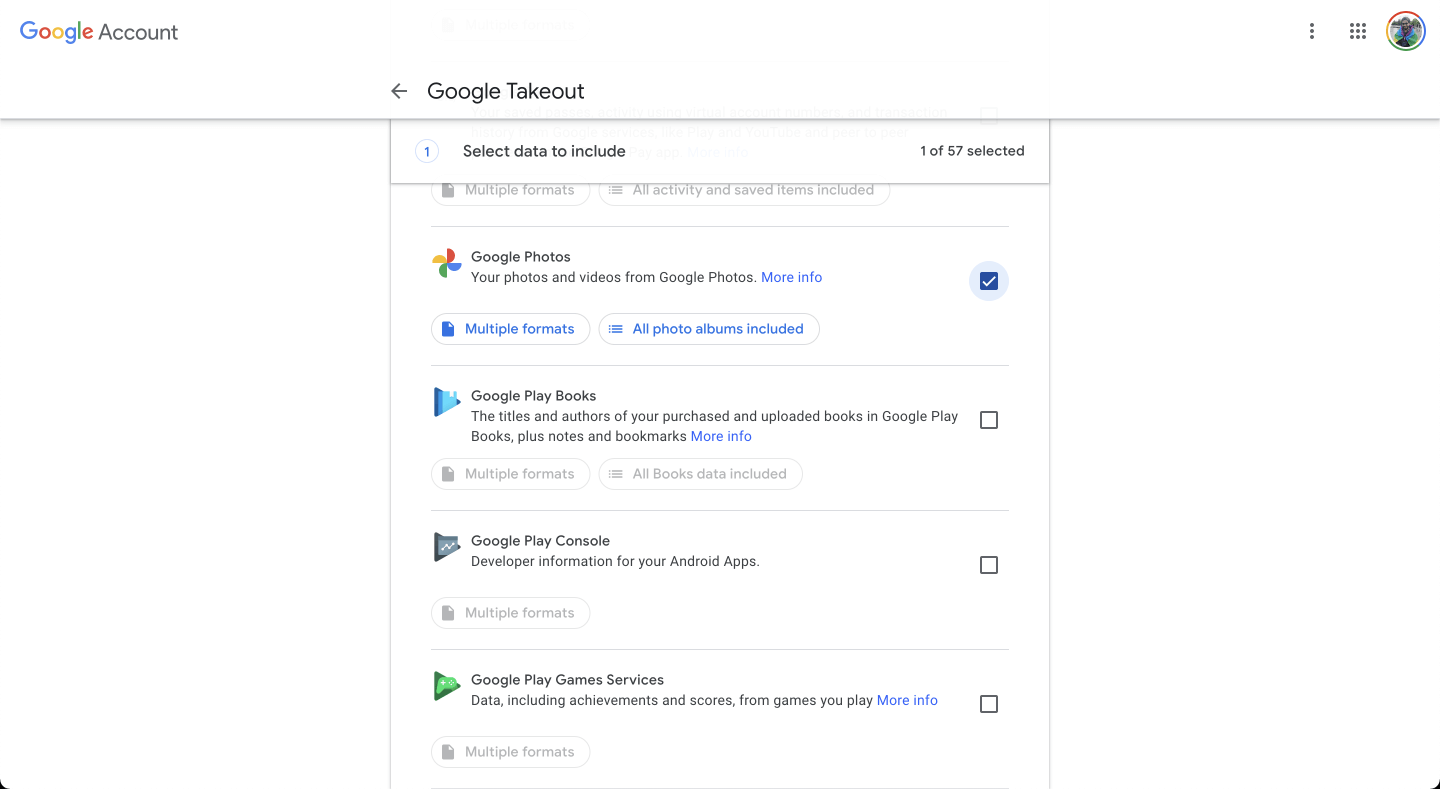Click your profile avatar picture

point(1405,31)
